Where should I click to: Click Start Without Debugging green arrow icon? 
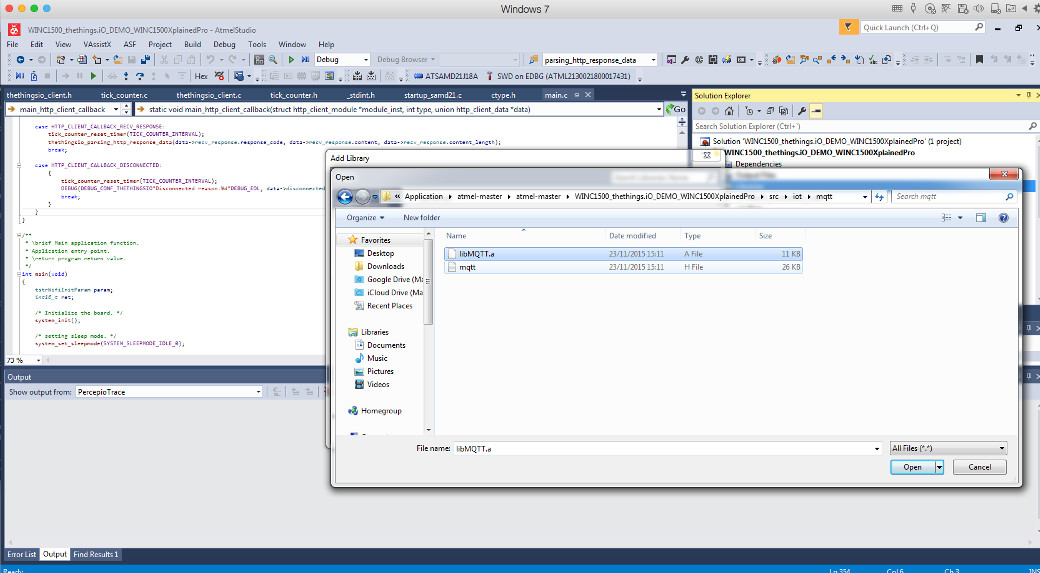click(291, 60)
